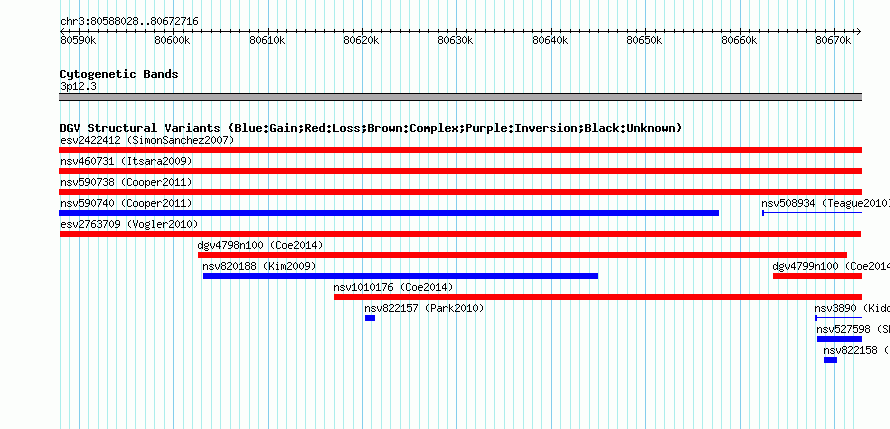Open the nsv527598 variant label

click(x=853, y=329)
